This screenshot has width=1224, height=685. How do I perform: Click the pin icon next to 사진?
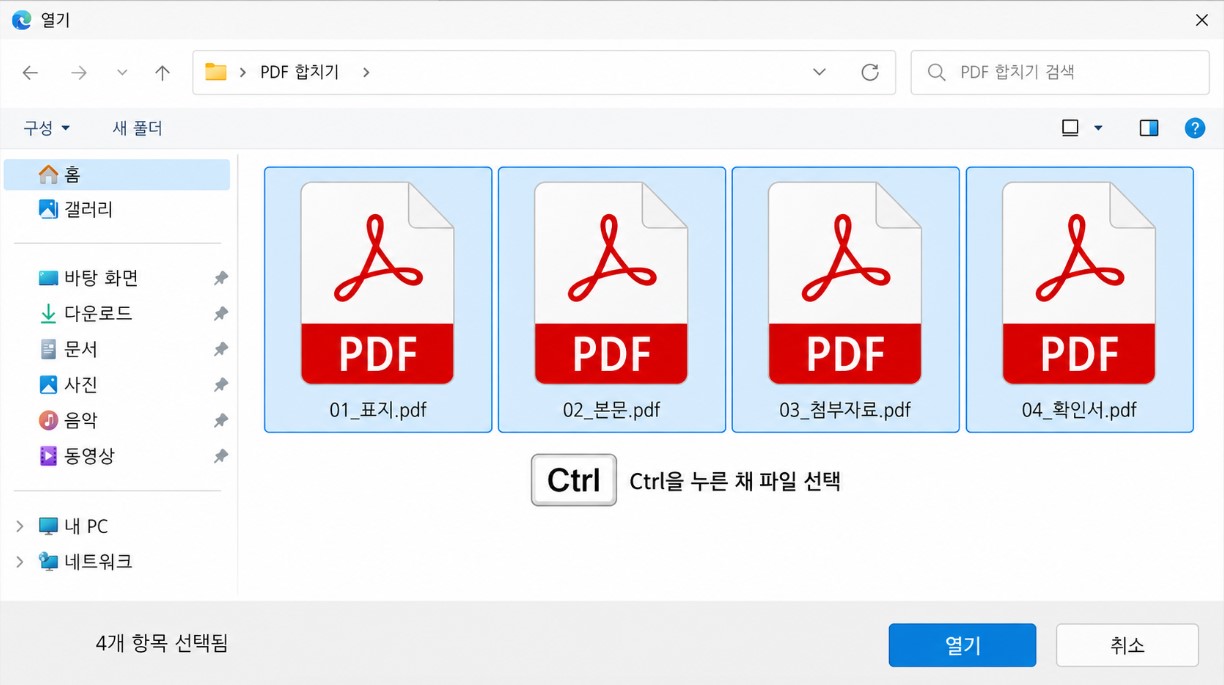pyautogui.click(x=220, y=385)
